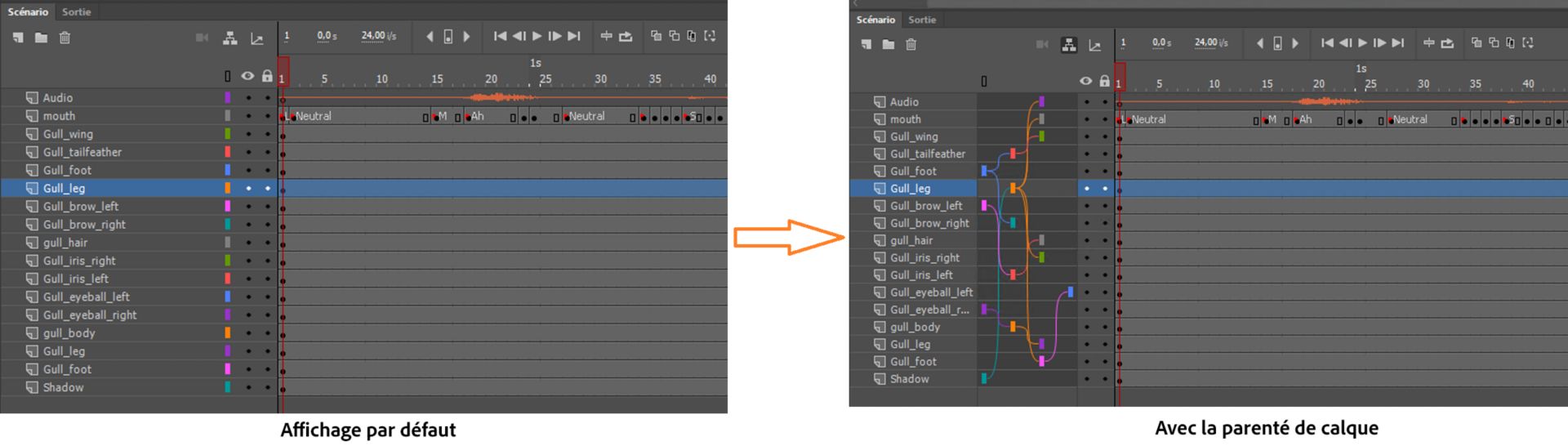Screen dimensions: 1568x446
Task: Edit elapsed time 0,0 s in default view
Action: (x=327, y=36)
